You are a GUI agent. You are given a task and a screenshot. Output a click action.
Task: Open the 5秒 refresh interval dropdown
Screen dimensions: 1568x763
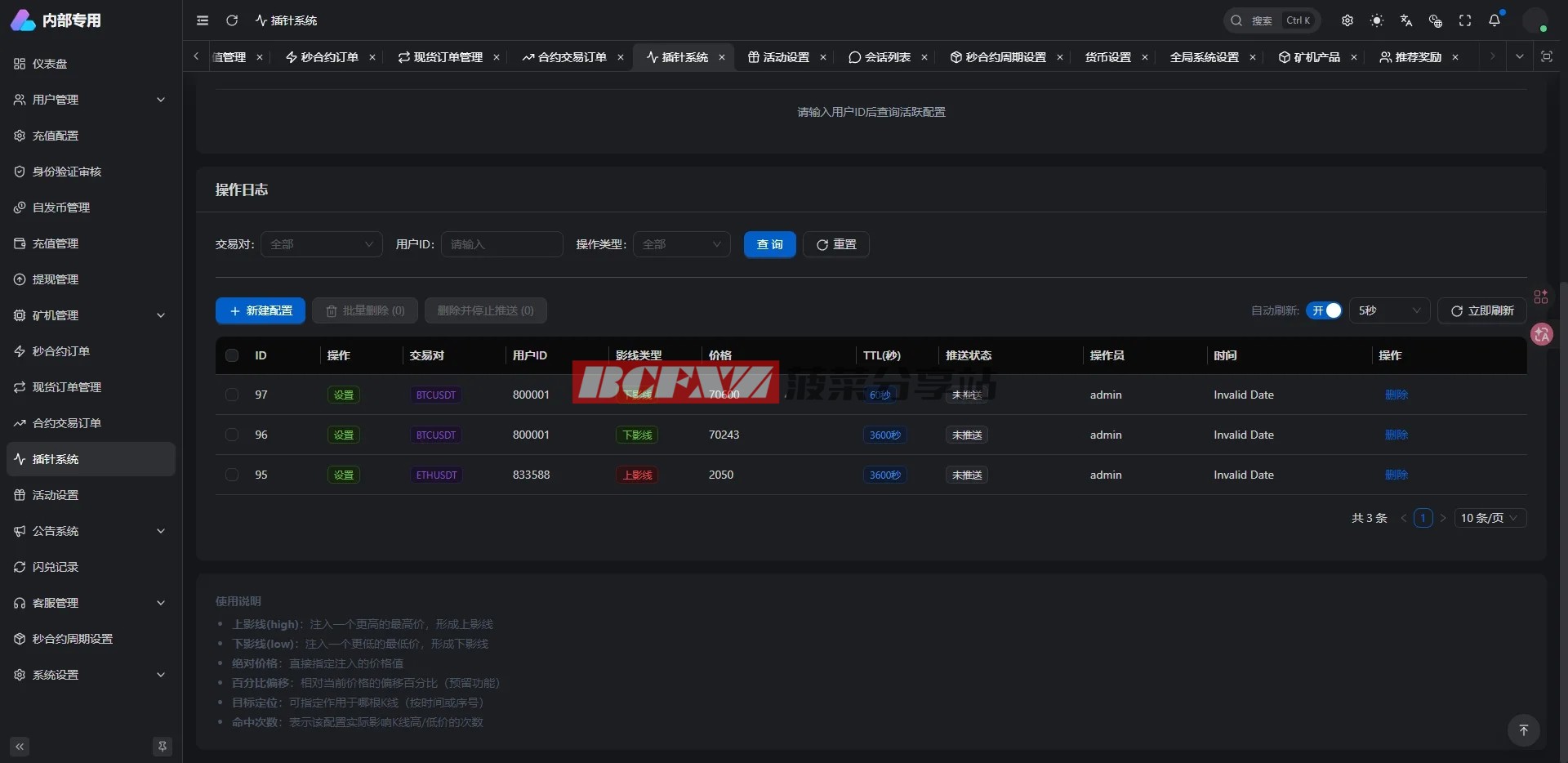coord(1388,310)
